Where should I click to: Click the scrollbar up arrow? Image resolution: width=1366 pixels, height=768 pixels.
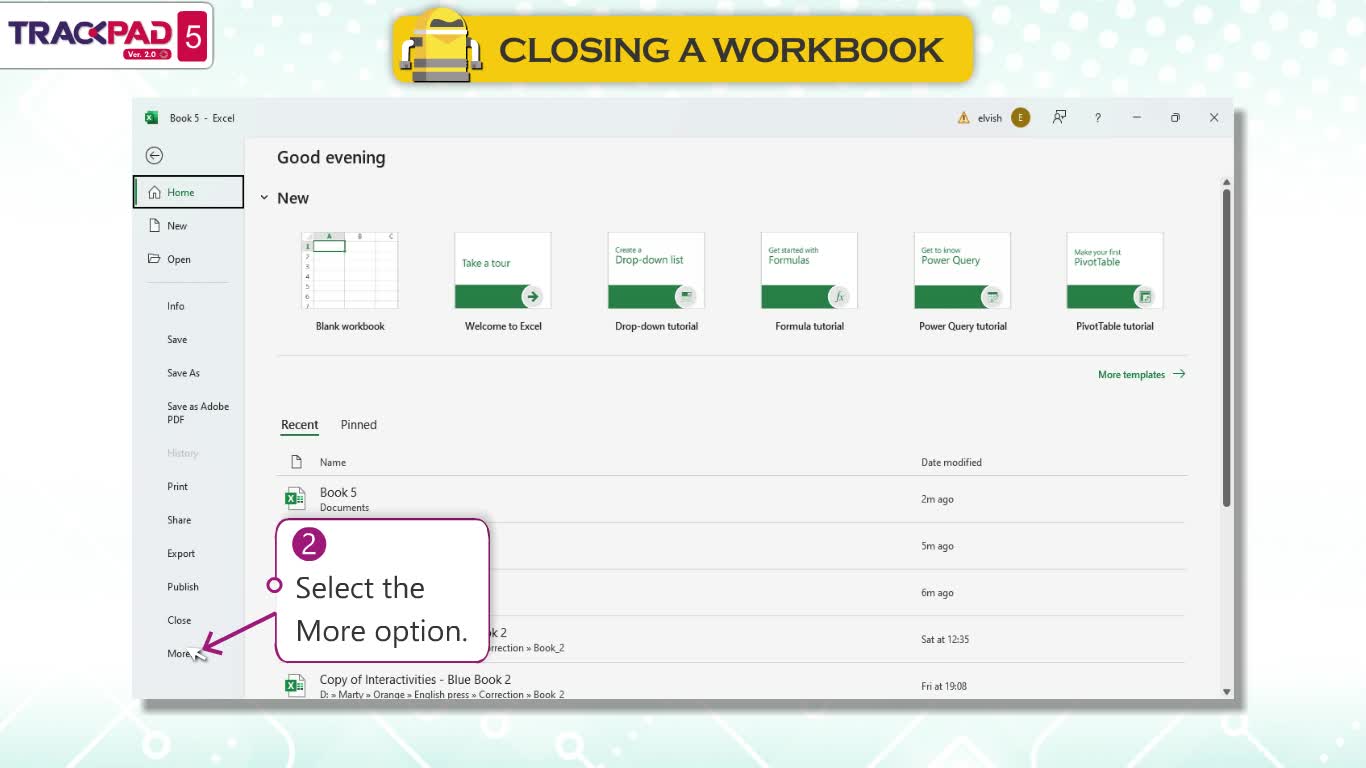click(x=1226, y=183)
